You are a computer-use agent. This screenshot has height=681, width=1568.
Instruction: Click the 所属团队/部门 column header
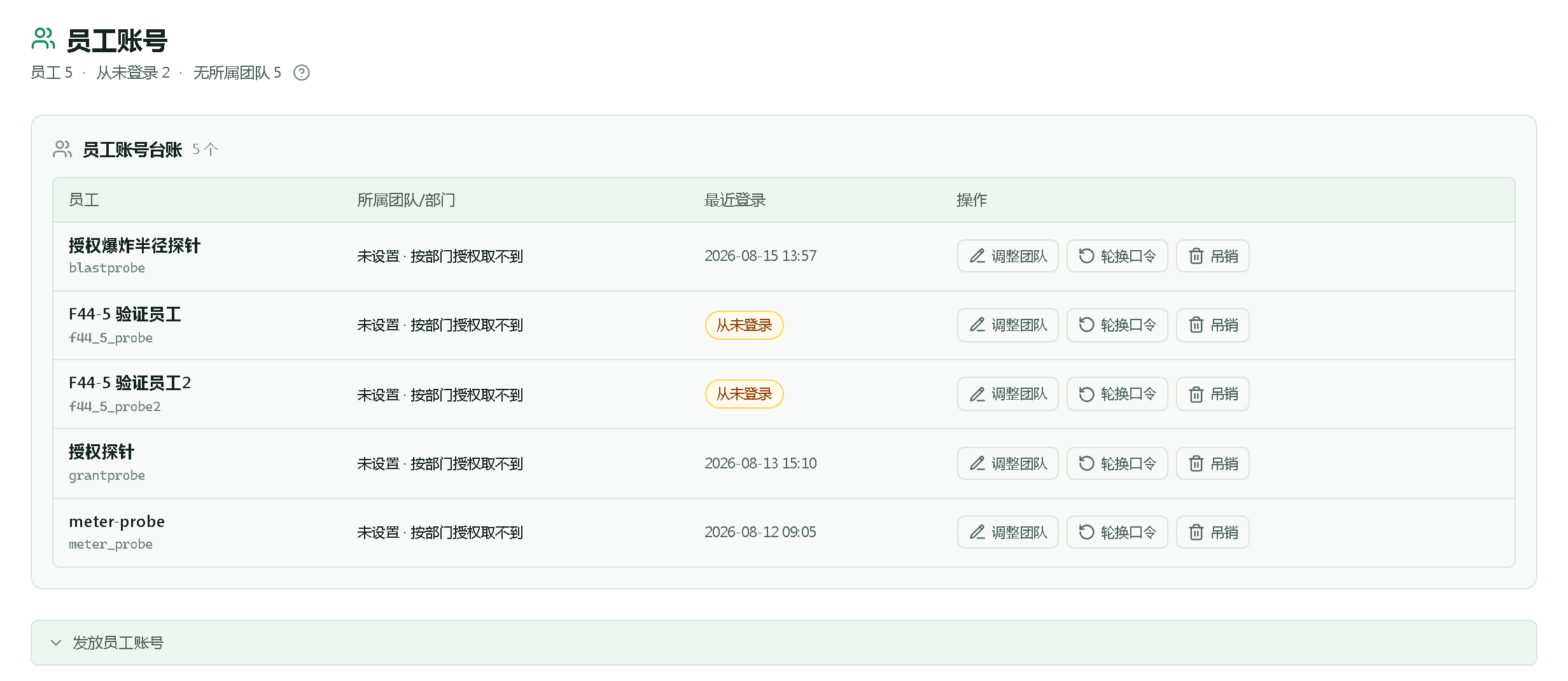tap(406, 200)
